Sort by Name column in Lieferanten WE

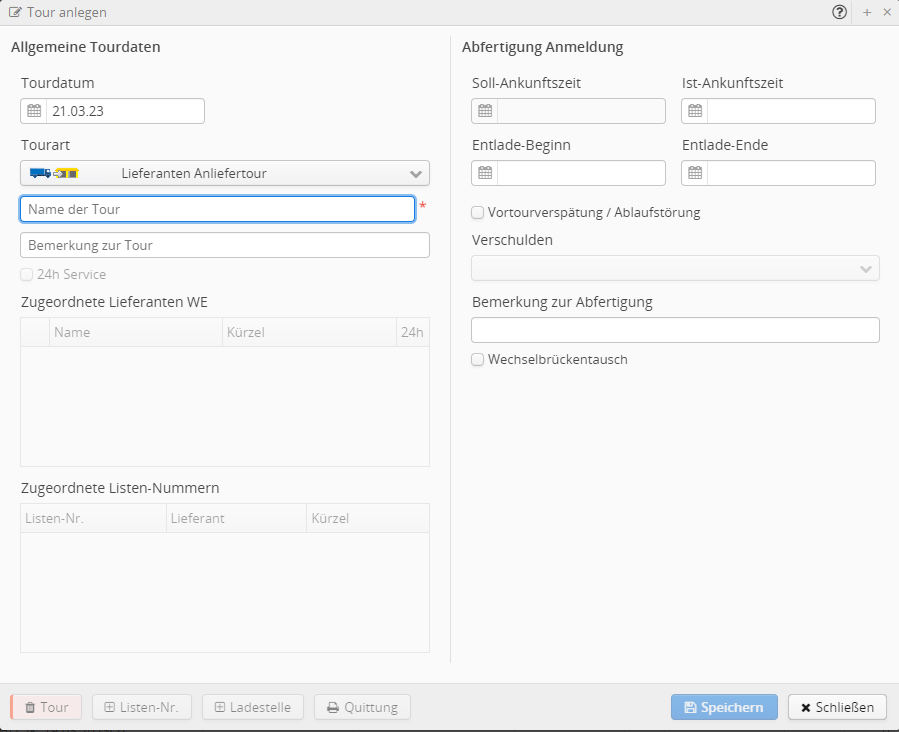click(x=136, y=332)
